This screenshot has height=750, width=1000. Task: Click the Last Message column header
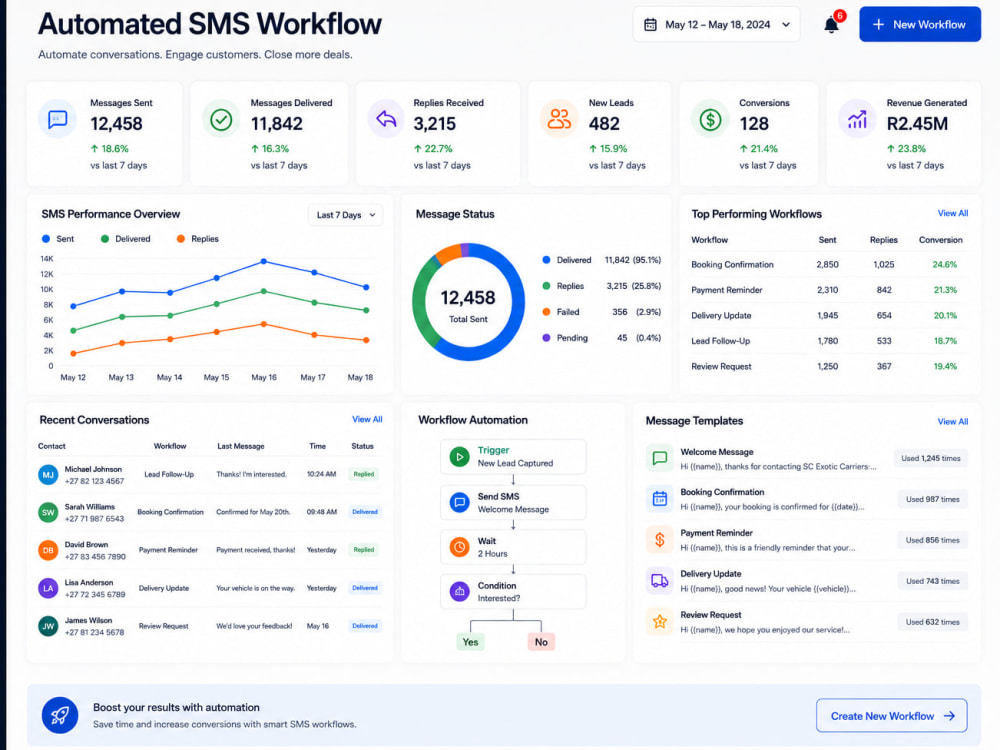click(x=240, y=446)
